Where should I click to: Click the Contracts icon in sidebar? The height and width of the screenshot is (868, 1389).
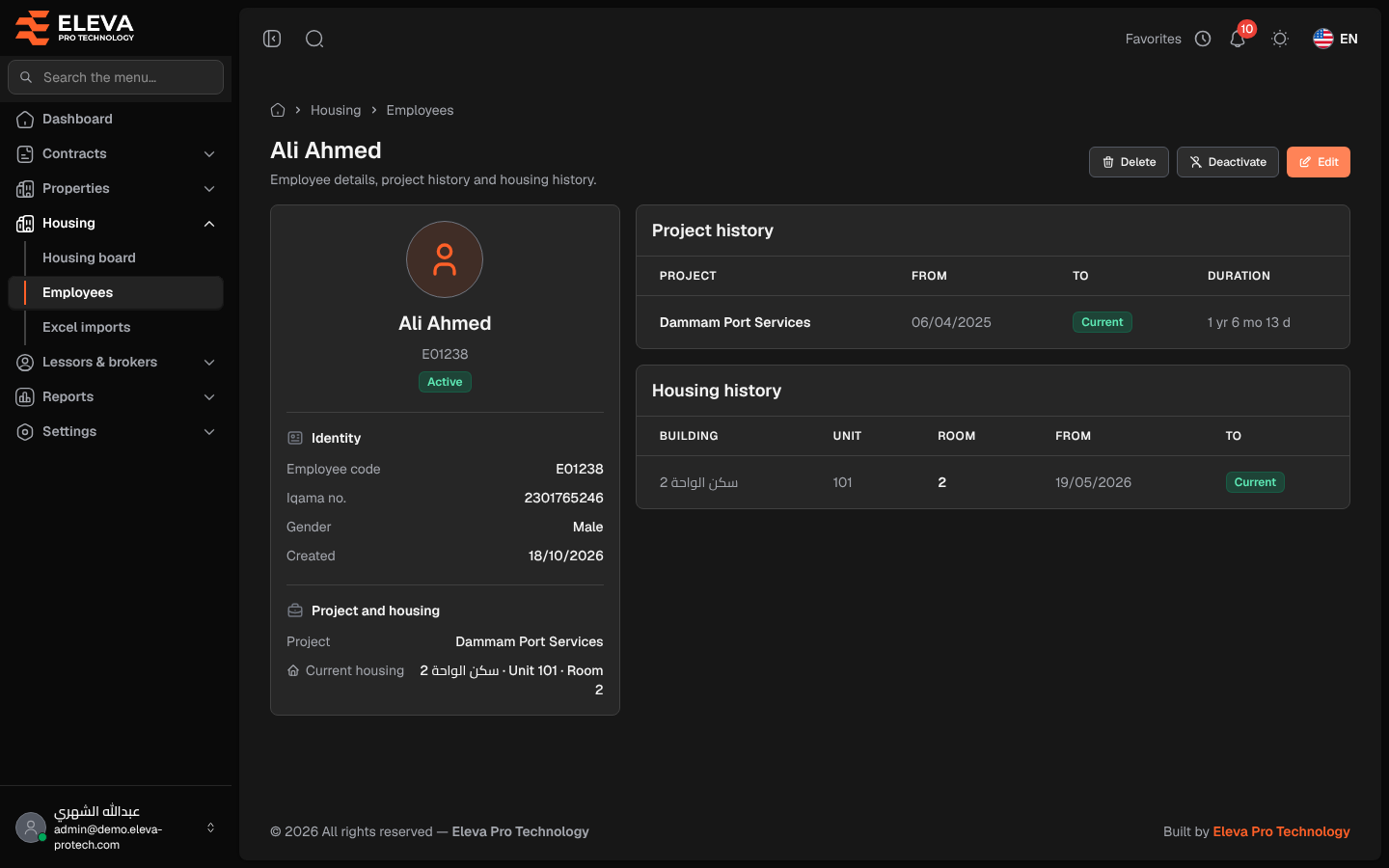pyautogui.click(x=25, y=154)
